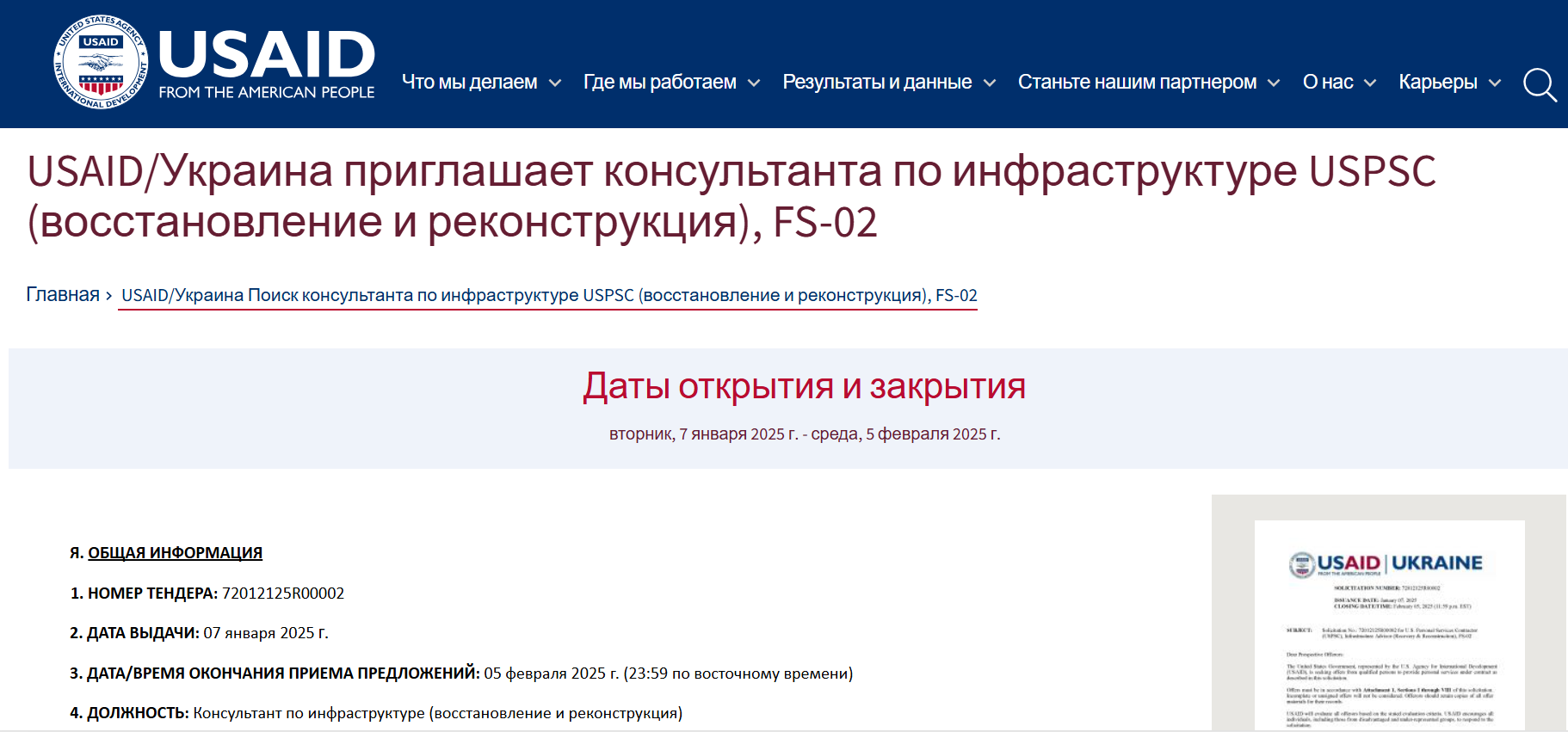
Task: Expand chevron next to Где мы работаем
Action: point(754,83)
